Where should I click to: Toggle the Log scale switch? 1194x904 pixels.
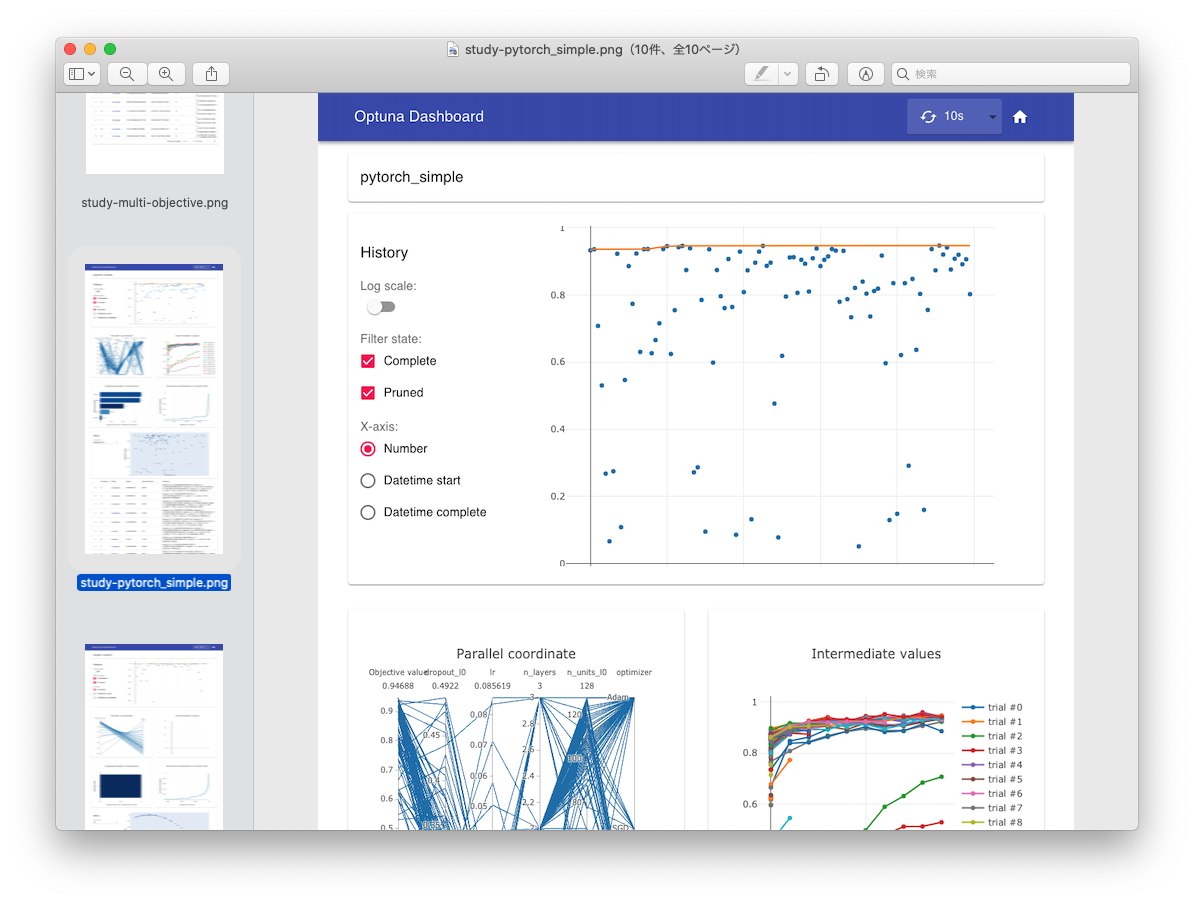coord(380,306)
